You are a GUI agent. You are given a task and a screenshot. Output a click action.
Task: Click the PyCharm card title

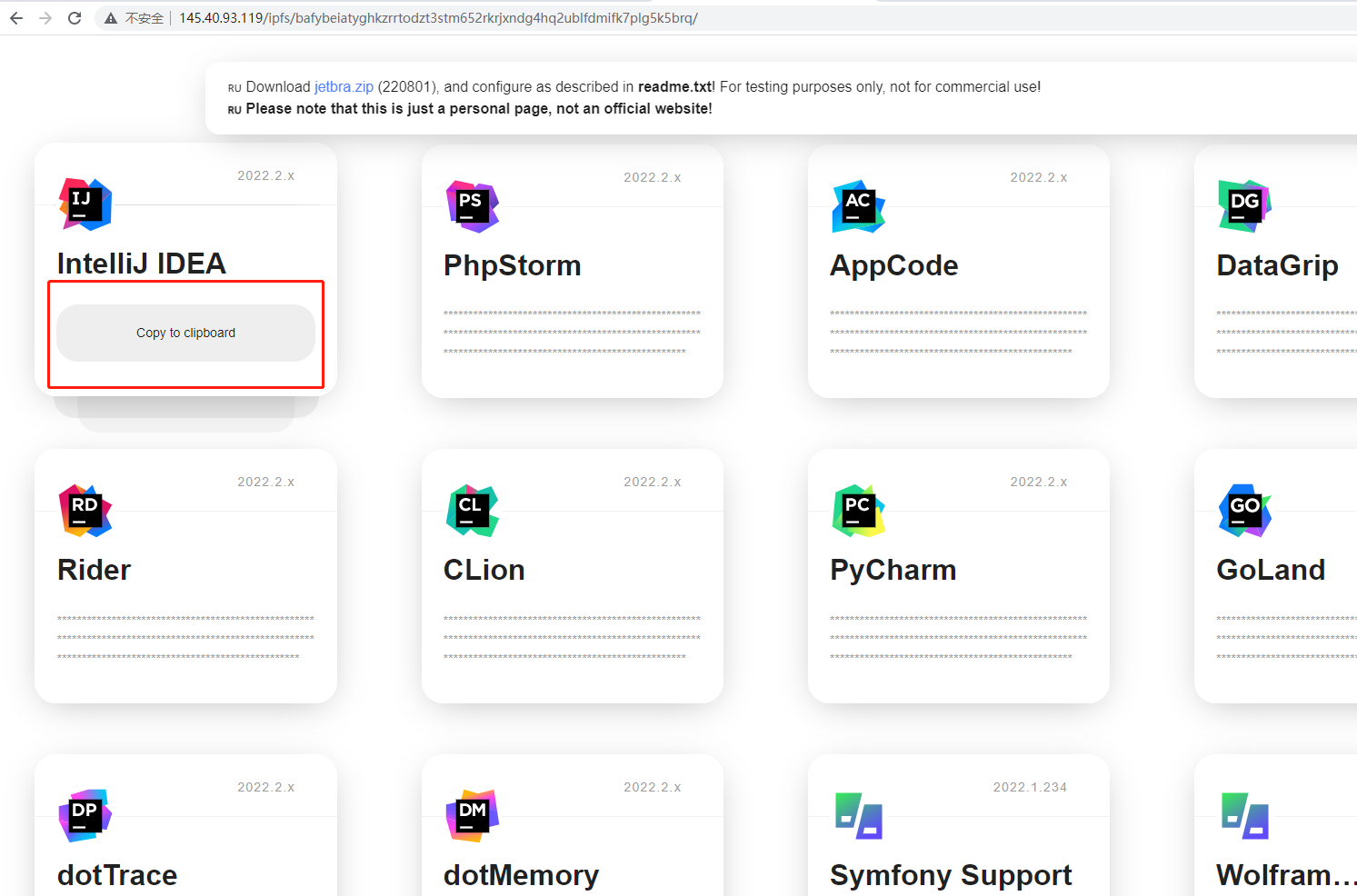click(893, 570)
